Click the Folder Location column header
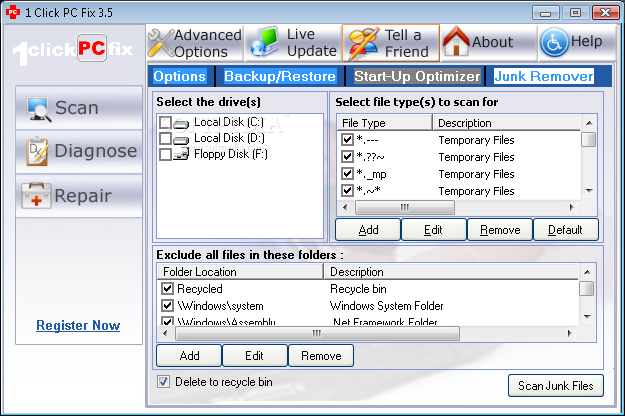Viewport: 625px width, 416px height. (x=240, y=272)
